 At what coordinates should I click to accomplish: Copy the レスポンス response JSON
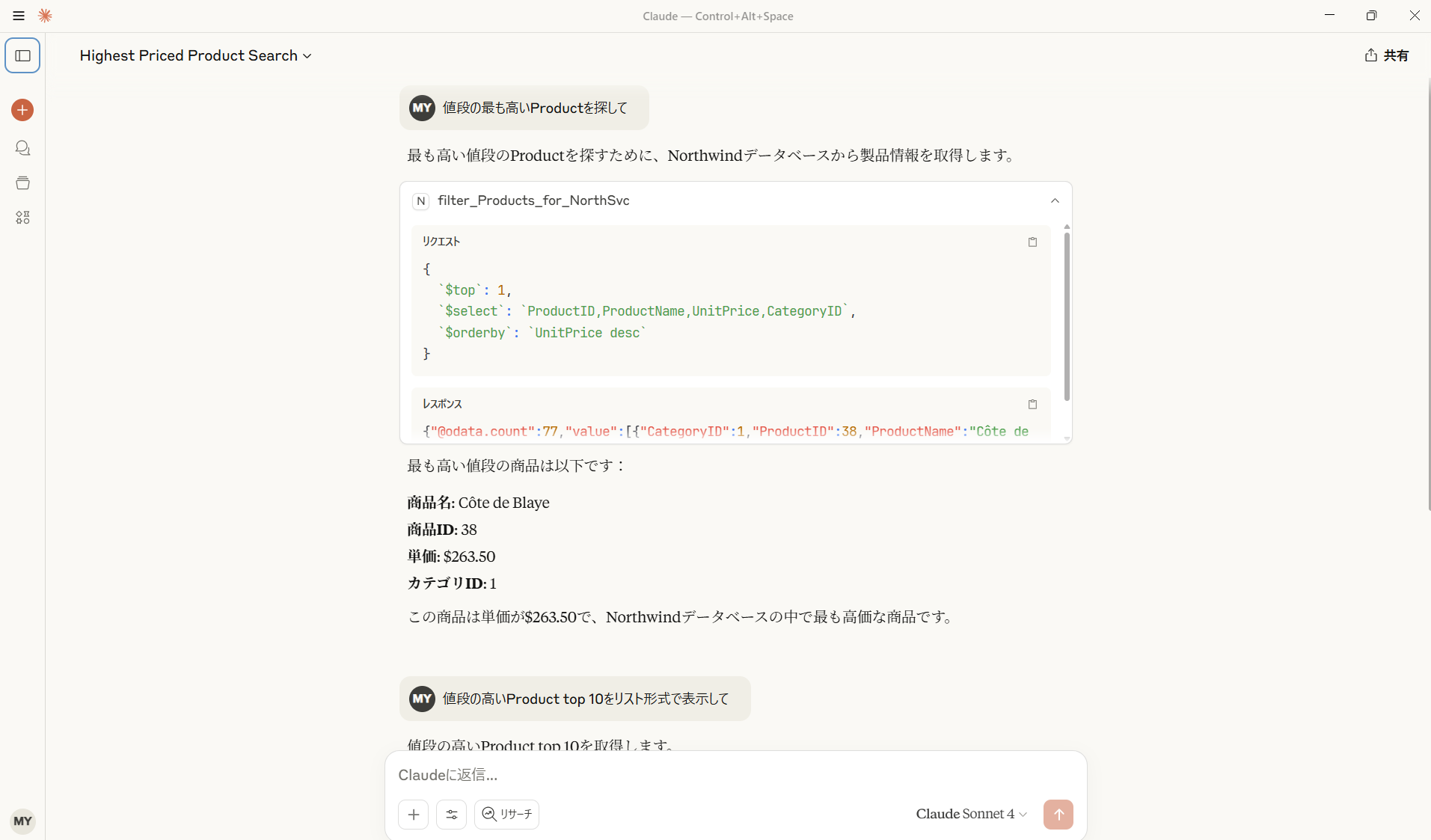(x=1032, y=404)
